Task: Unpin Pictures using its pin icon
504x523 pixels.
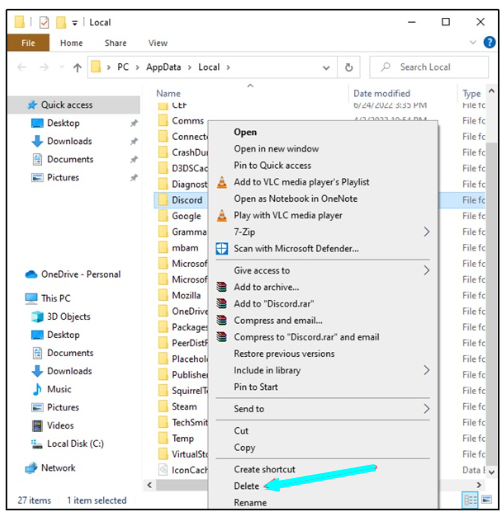Action: [134, 178]
